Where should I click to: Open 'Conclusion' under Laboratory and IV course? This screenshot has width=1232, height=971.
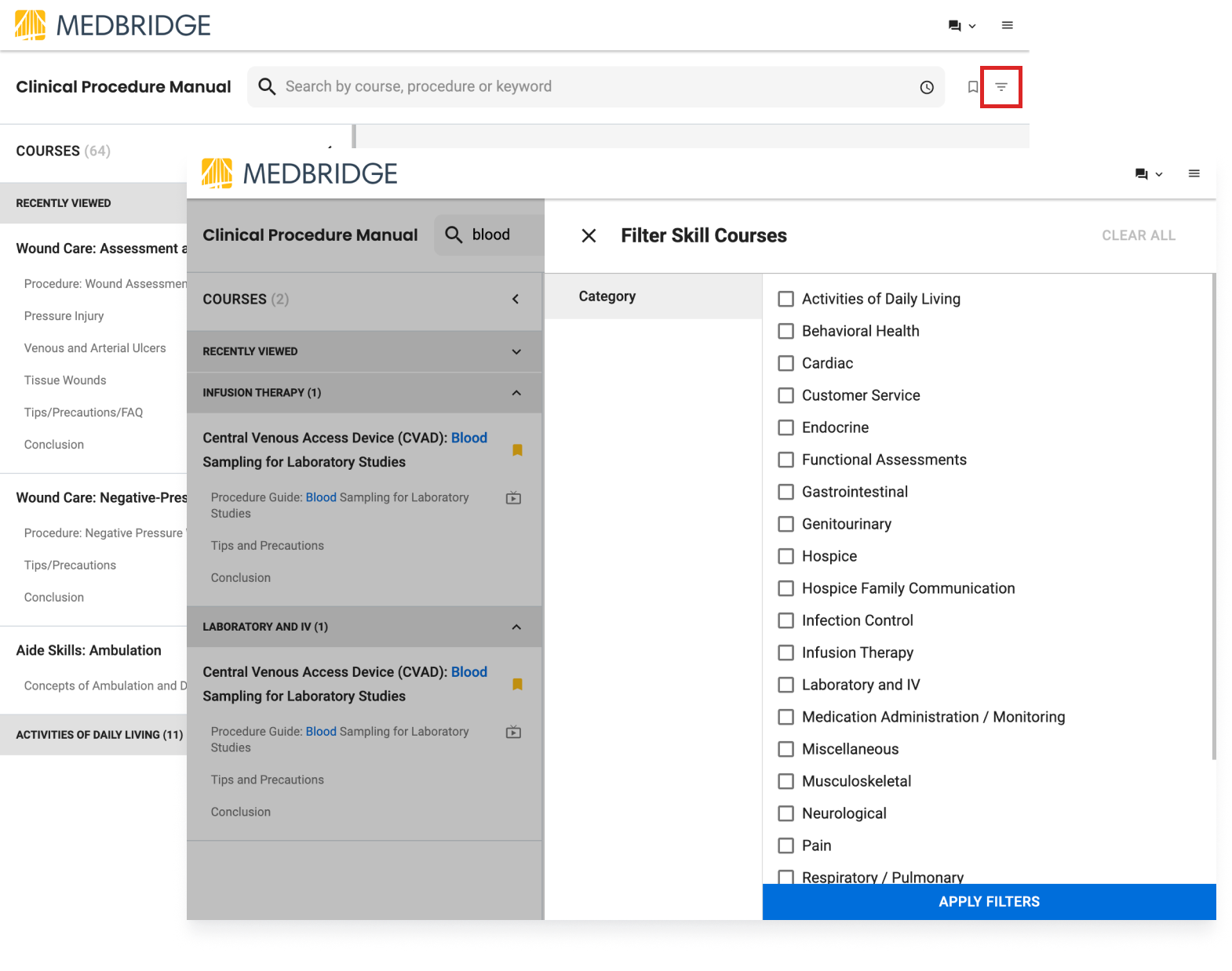click(x=241, y=813)
